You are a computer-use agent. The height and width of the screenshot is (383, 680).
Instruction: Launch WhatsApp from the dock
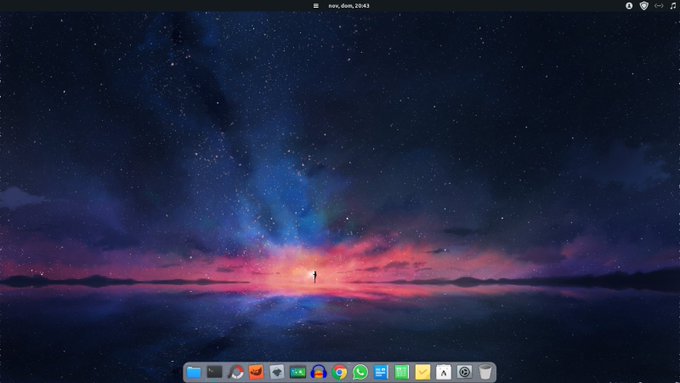coord(360,372)
